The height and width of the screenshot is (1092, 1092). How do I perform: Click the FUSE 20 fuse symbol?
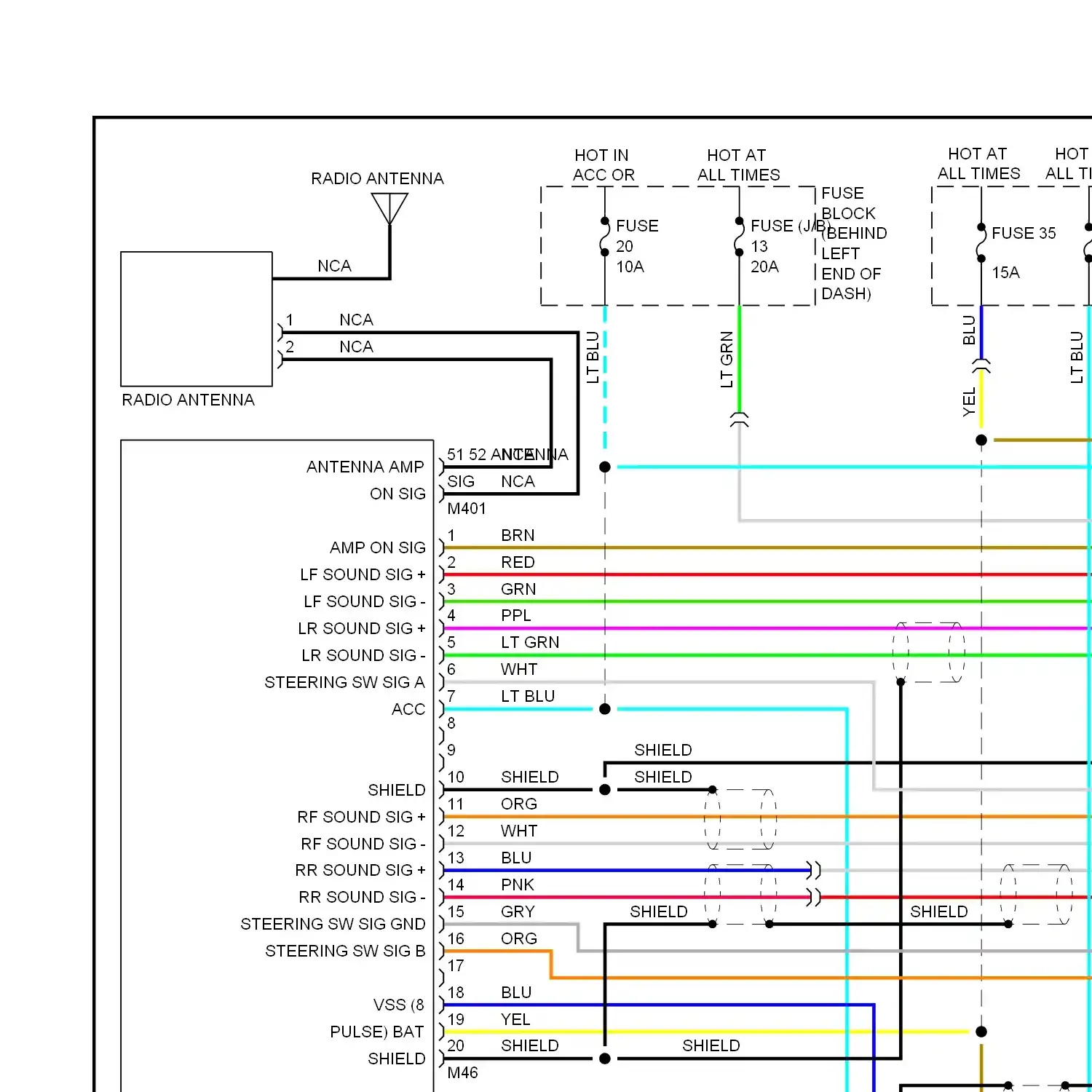pyautogui.click(x=604, y=237)
